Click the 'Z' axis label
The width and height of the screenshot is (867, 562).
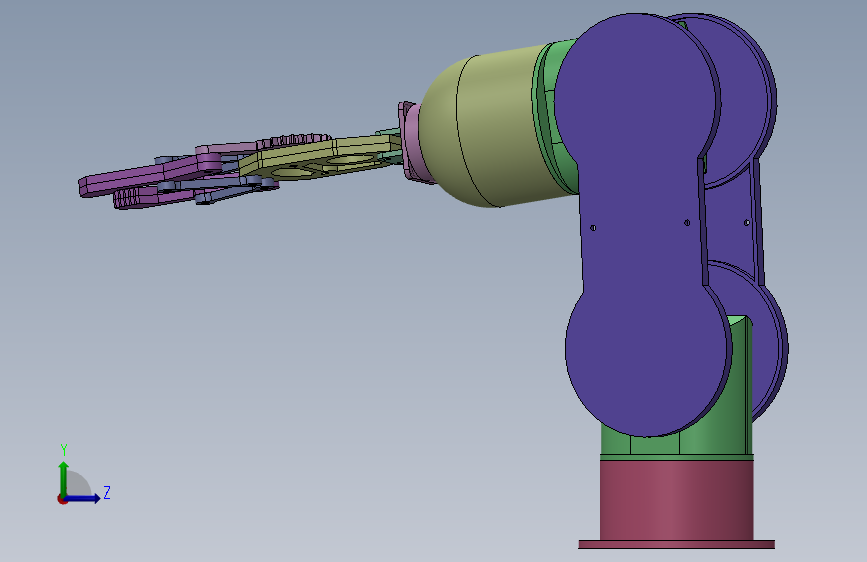(107, 492)
